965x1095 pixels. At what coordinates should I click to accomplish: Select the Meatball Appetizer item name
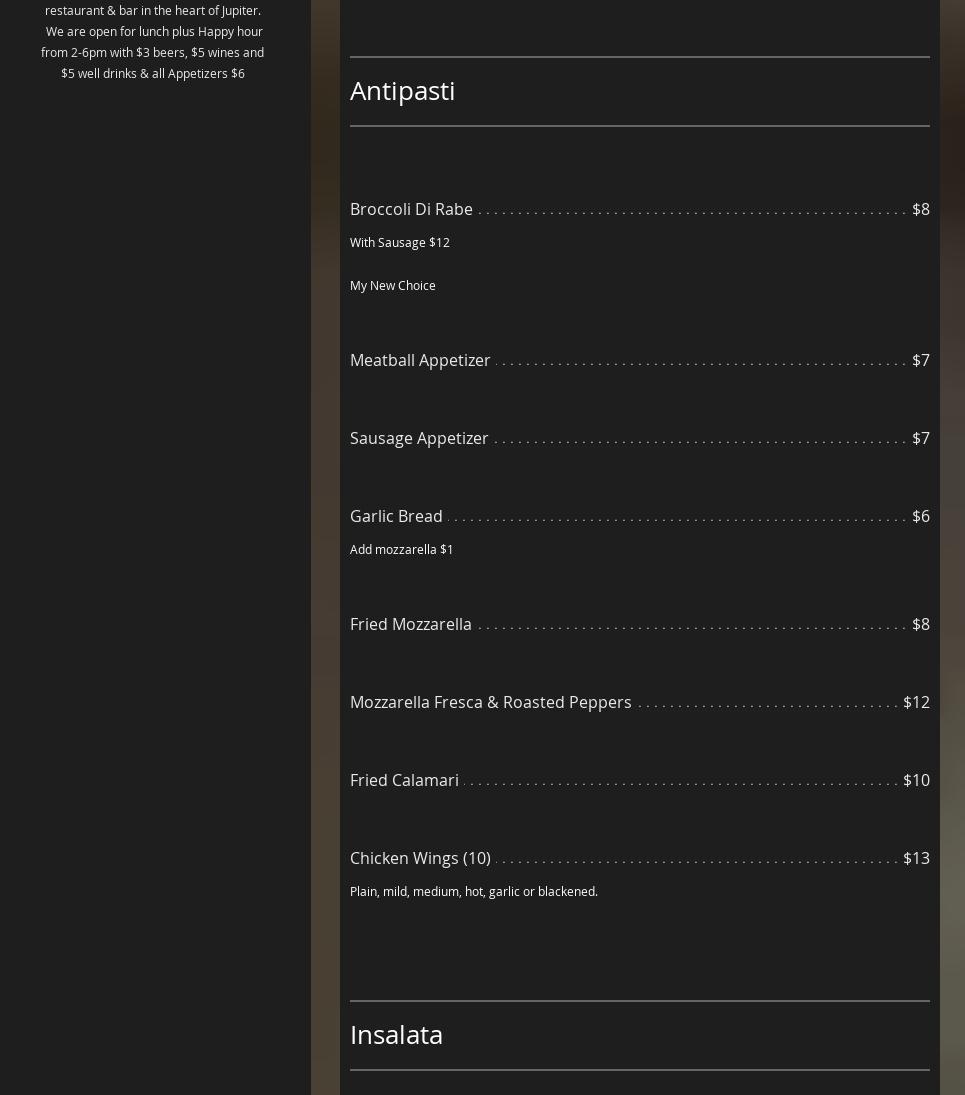click(420, 360)
